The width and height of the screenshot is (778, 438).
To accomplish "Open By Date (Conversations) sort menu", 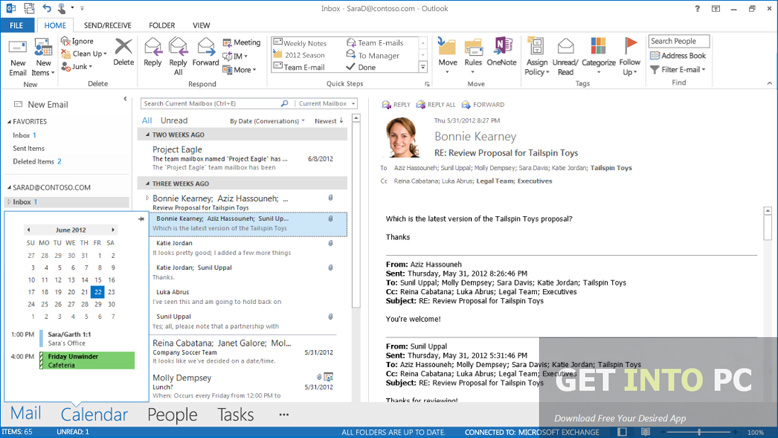I will (x=267, y=121).
